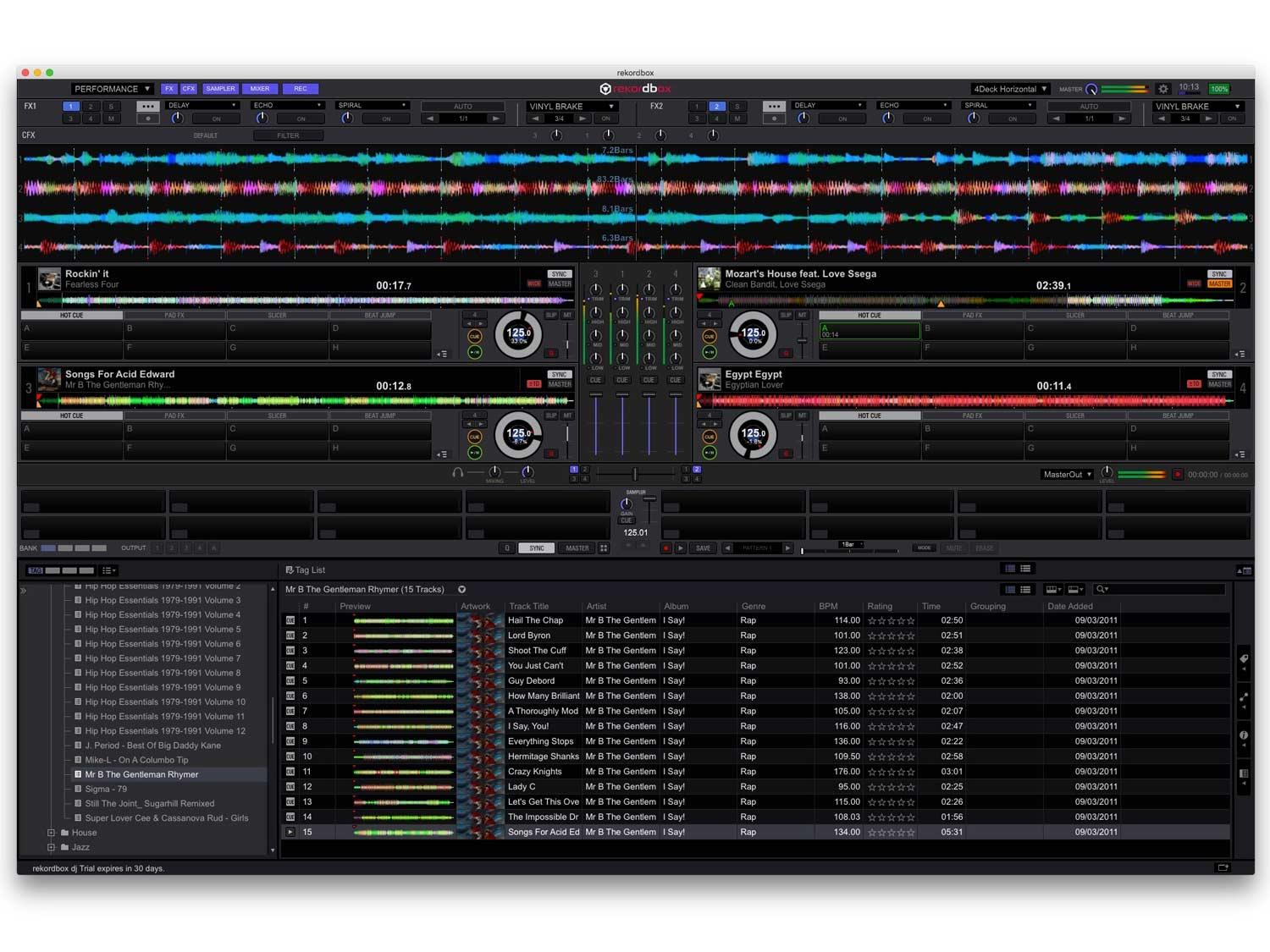Switch deck 1 pads to PAD FX

(174, 316)
